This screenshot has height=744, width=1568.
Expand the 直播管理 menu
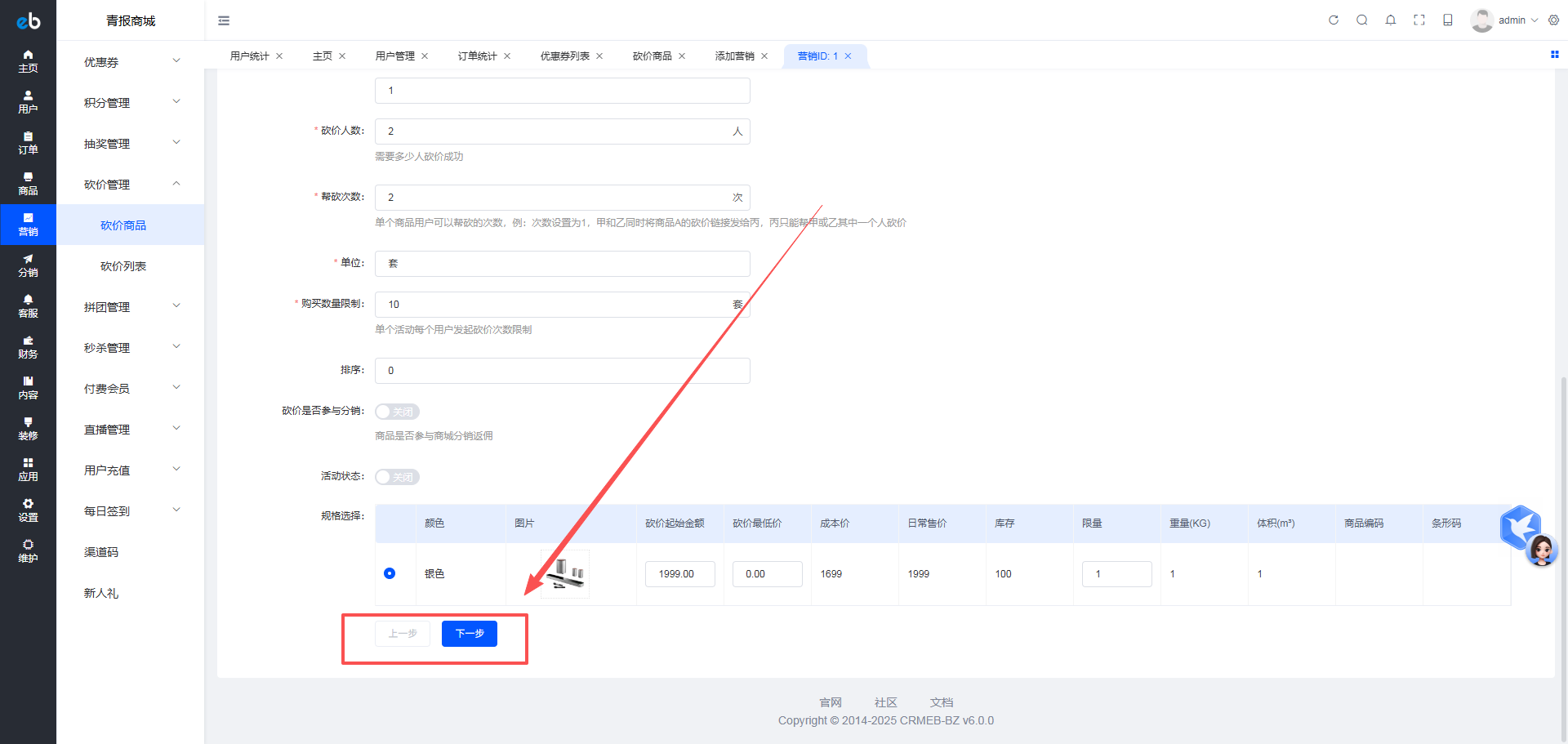click(131, 429)
